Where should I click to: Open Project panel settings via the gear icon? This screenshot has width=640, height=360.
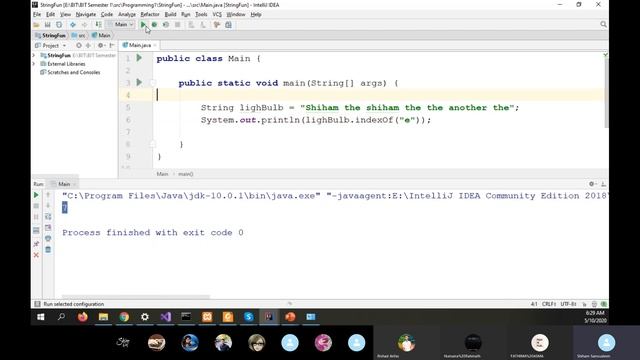pos(101,45)
